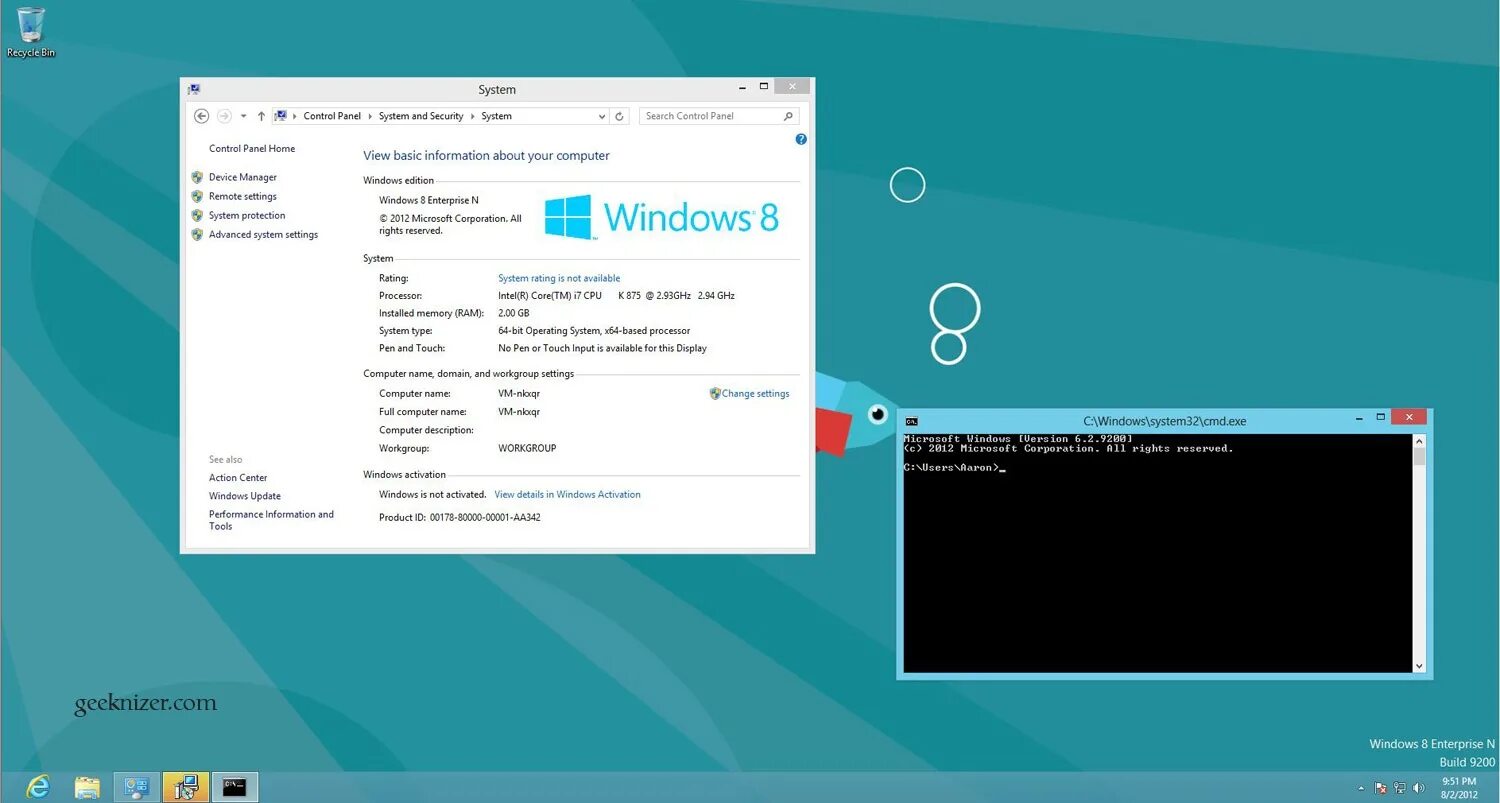Switch to Command Prompt taskbar button
Screen dimensions: 1500x803
coord(235,787)
